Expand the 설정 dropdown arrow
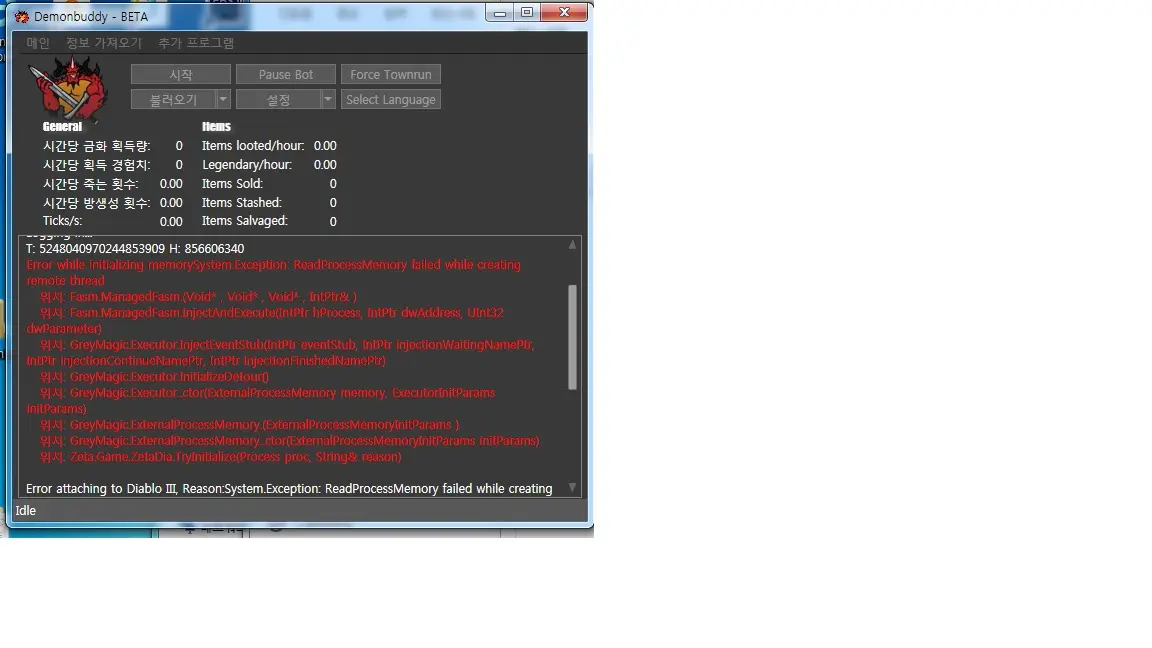 pos(328,99)
